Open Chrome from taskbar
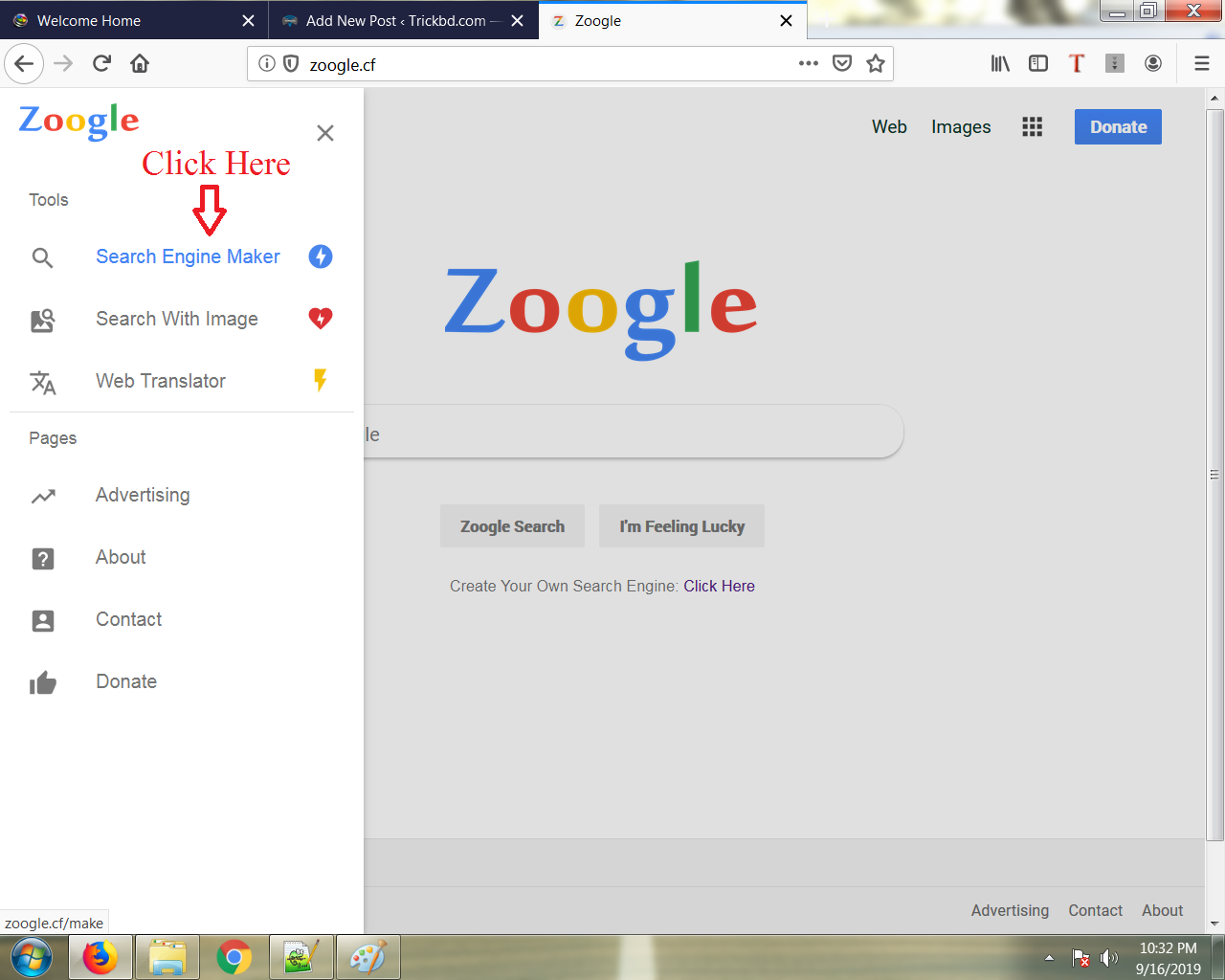Image resolution: width=1225 pixels, height=980 pixels. [234, 958]
